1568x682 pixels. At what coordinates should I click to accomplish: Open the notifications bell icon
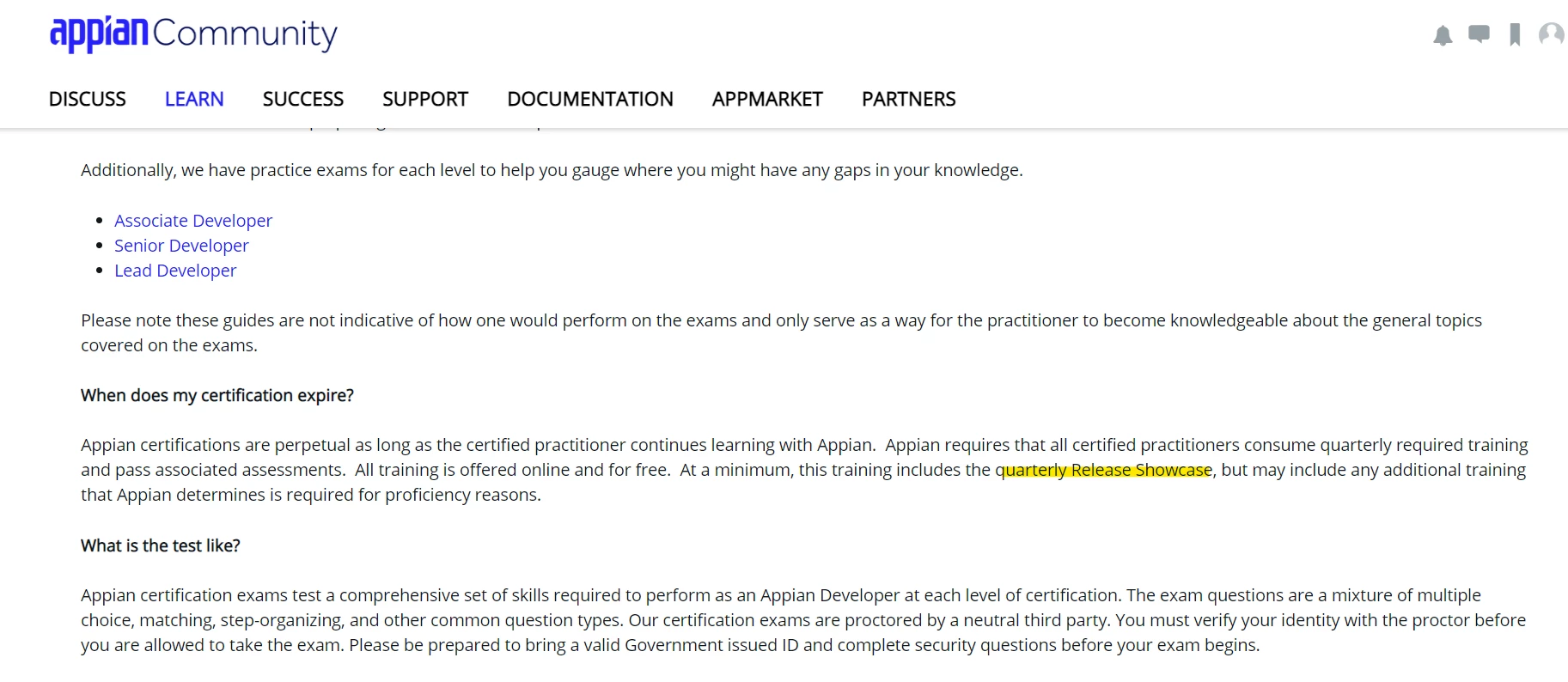[1443, 35]
